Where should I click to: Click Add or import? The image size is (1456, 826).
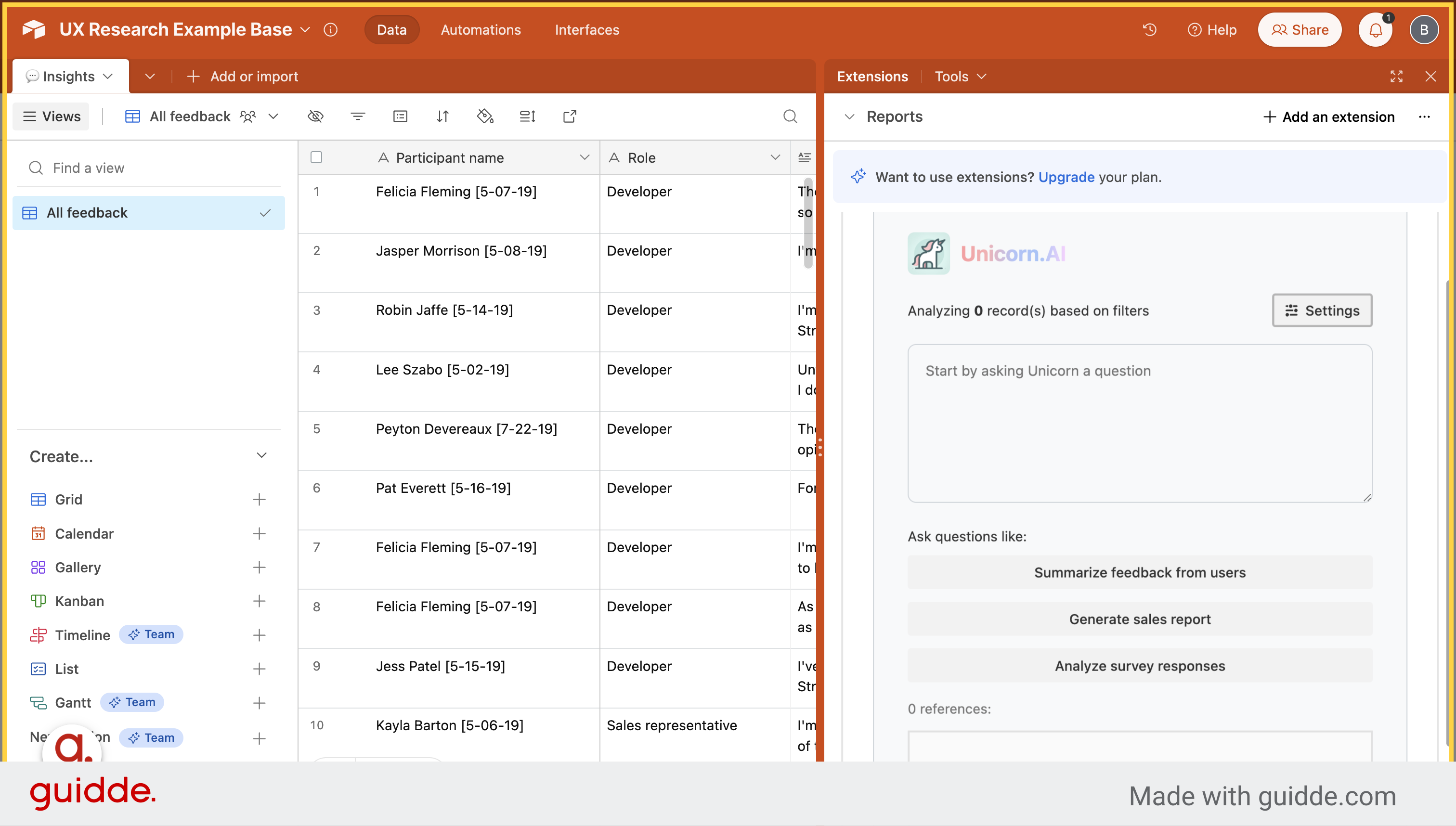(x=242, y=76)
